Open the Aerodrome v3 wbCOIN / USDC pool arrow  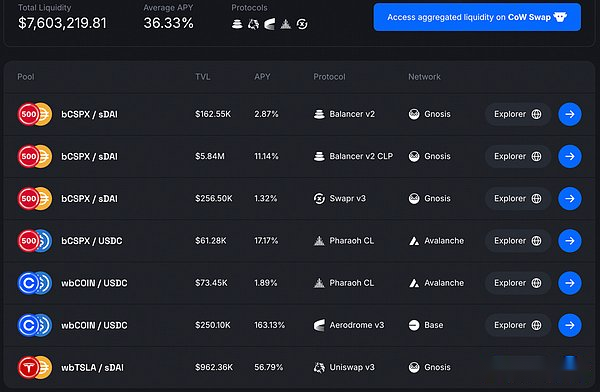tap(570, 325)
